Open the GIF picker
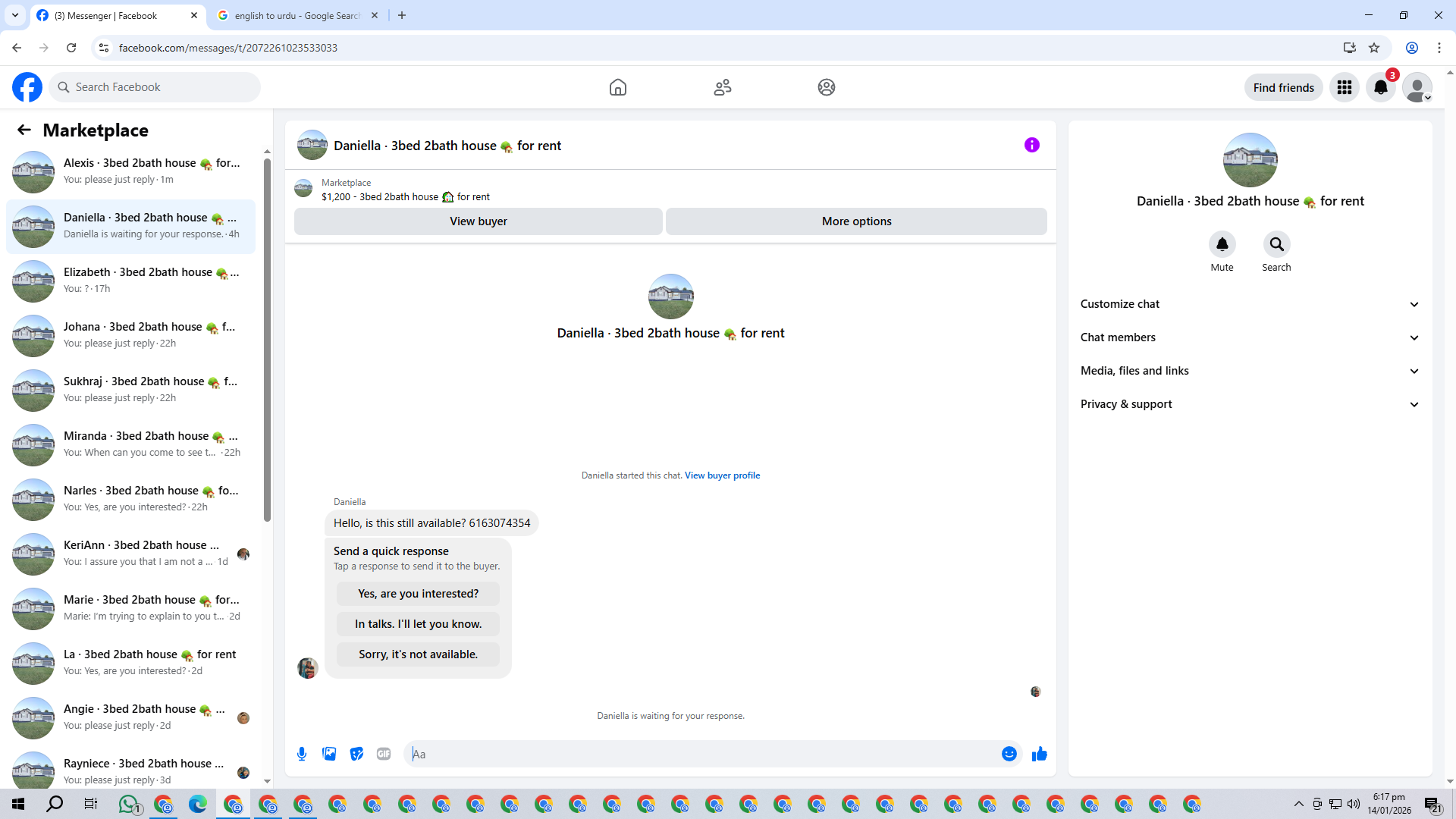The height and width of the screenshot is (819, 1456). (384, 754)
